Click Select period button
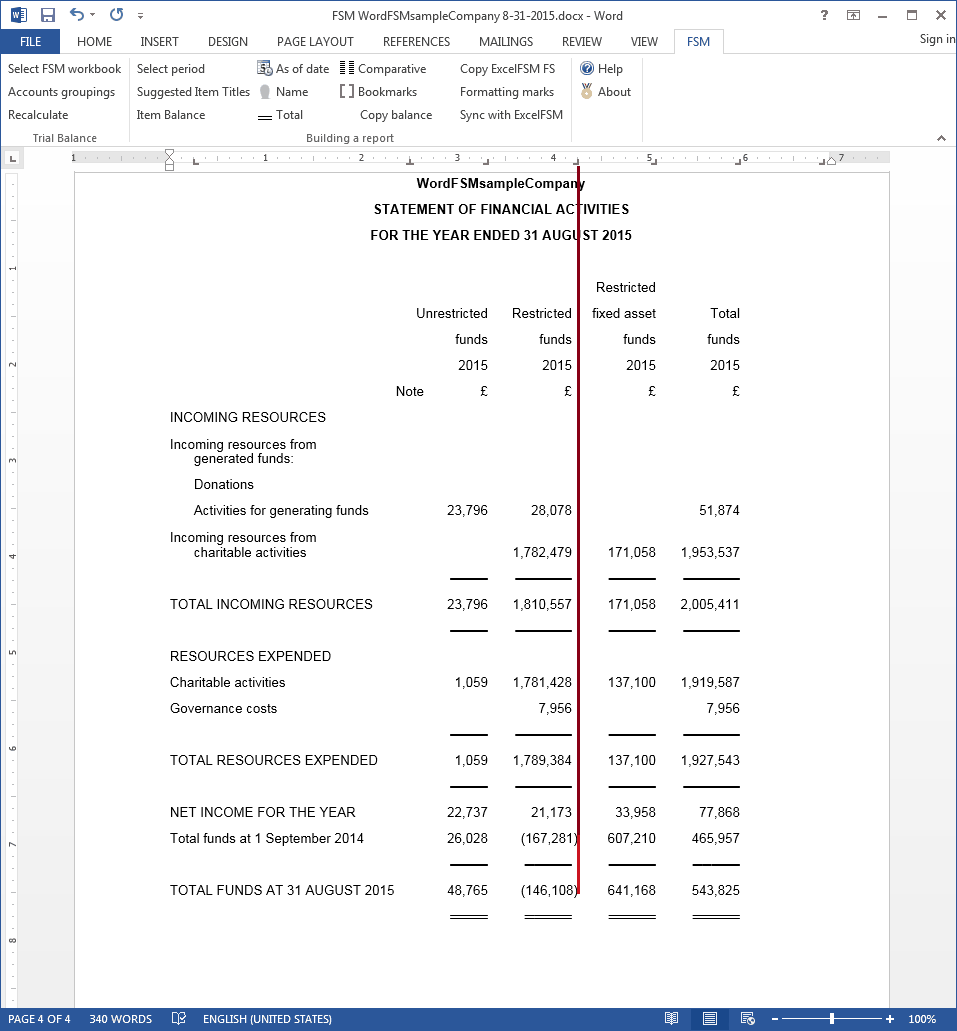The height and width of the screenshot is (1031, 957). (x=170, y=68)
